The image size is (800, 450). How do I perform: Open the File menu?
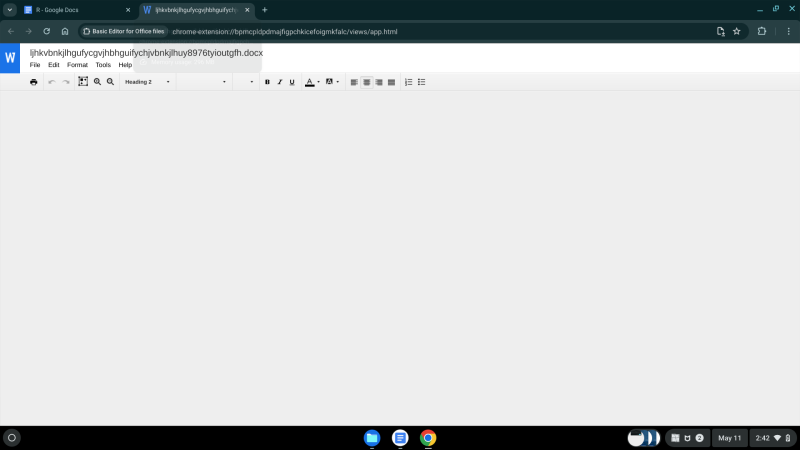coord(35,65)
